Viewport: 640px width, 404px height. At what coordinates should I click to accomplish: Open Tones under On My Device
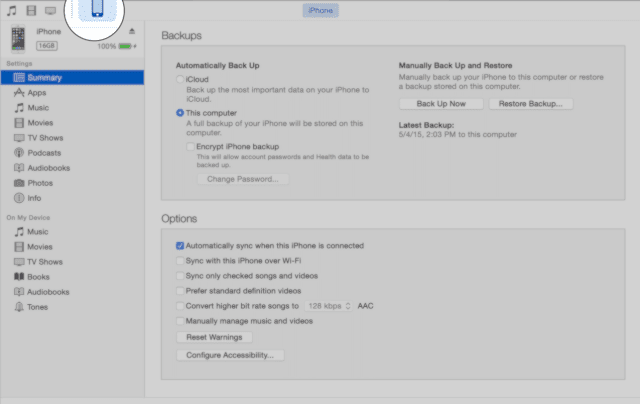click(72, 307)
